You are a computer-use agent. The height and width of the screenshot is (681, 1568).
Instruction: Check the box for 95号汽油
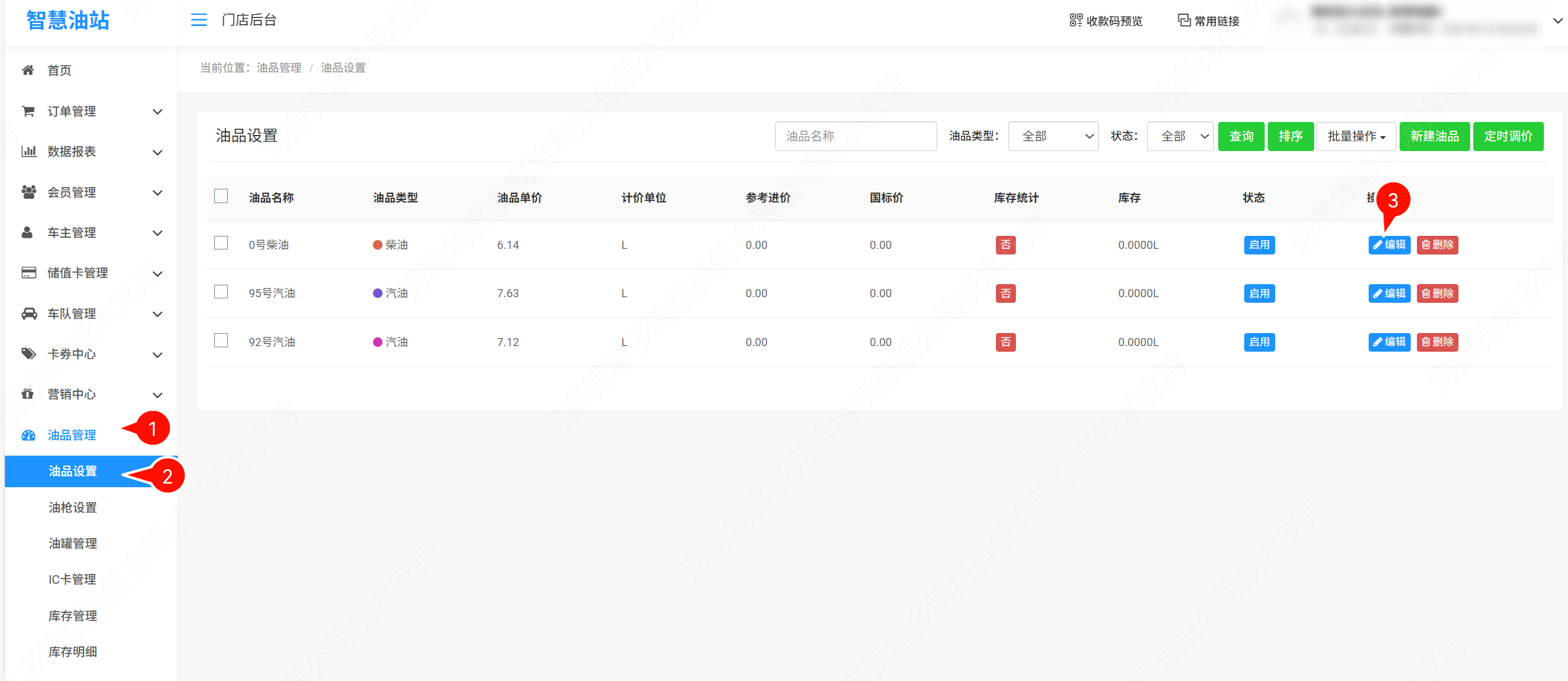pyautogui.click(x=221, y=292)
